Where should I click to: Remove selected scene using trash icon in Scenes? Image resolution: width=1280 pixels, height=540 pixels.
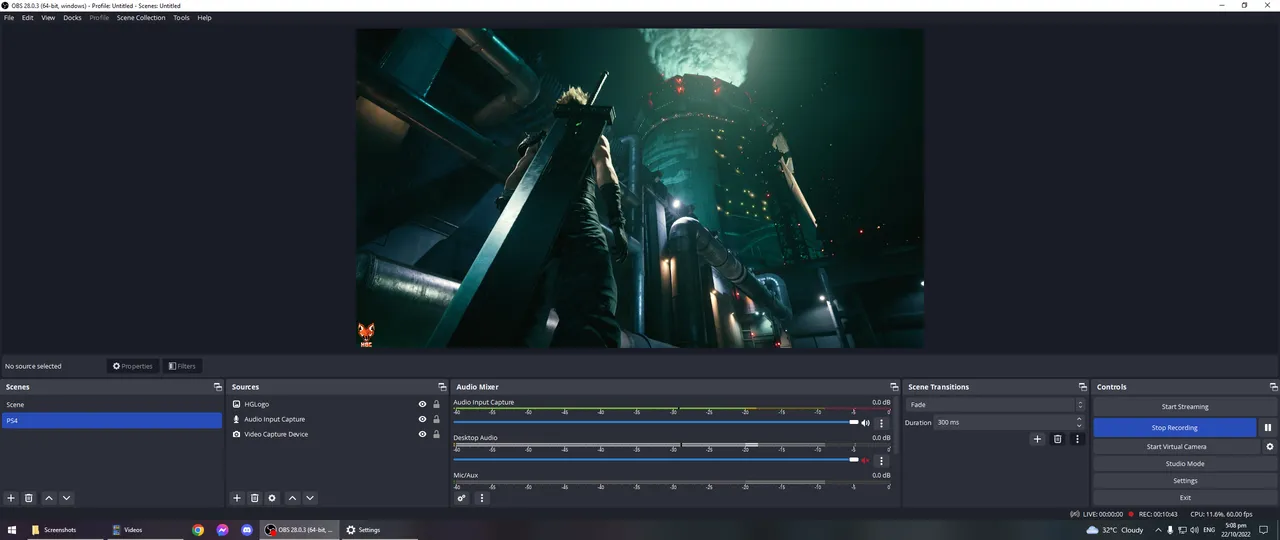[x=29, y=498]
